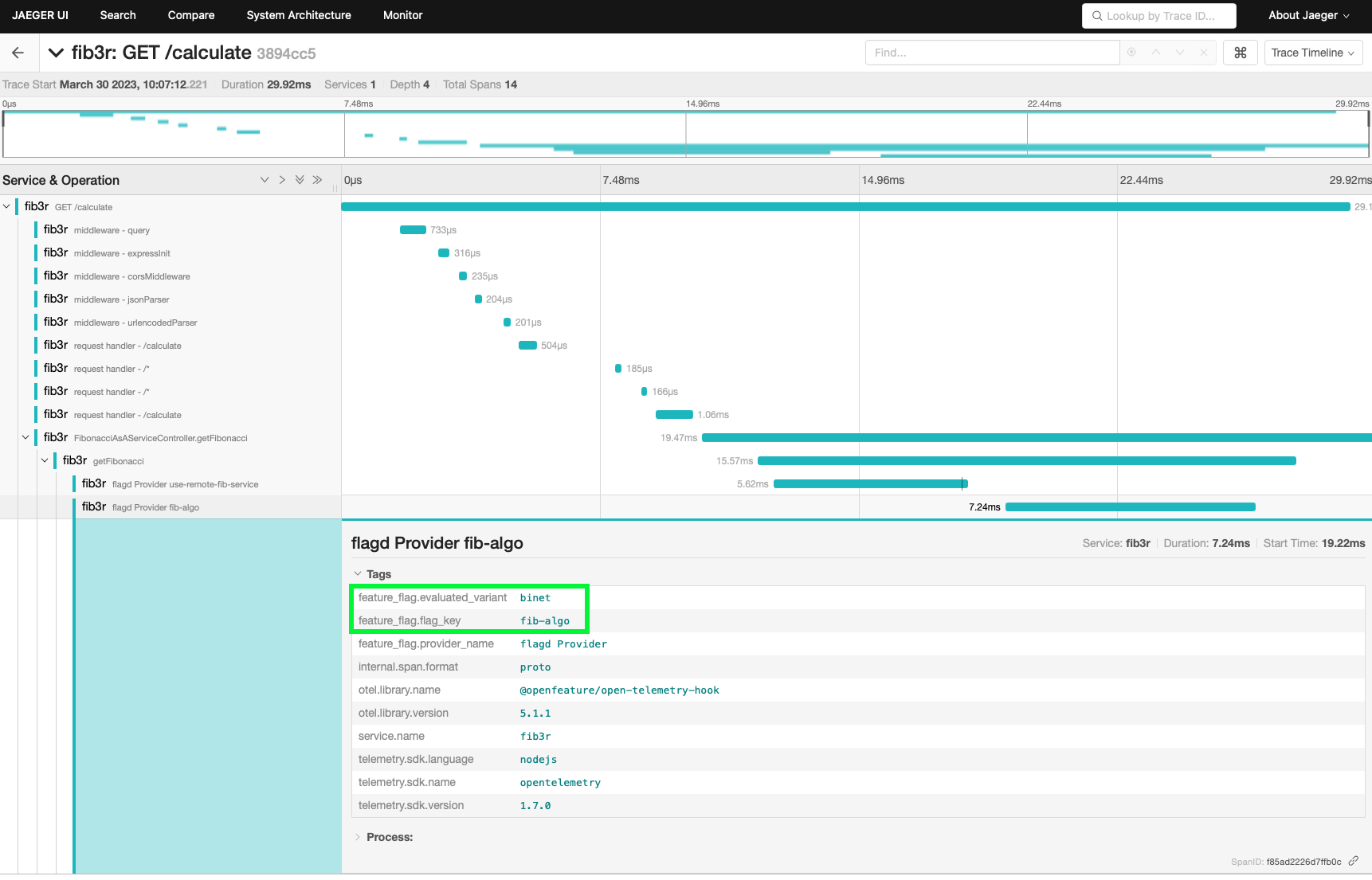Click the column resize handle beside Service & Operation

tap(335, 189)
